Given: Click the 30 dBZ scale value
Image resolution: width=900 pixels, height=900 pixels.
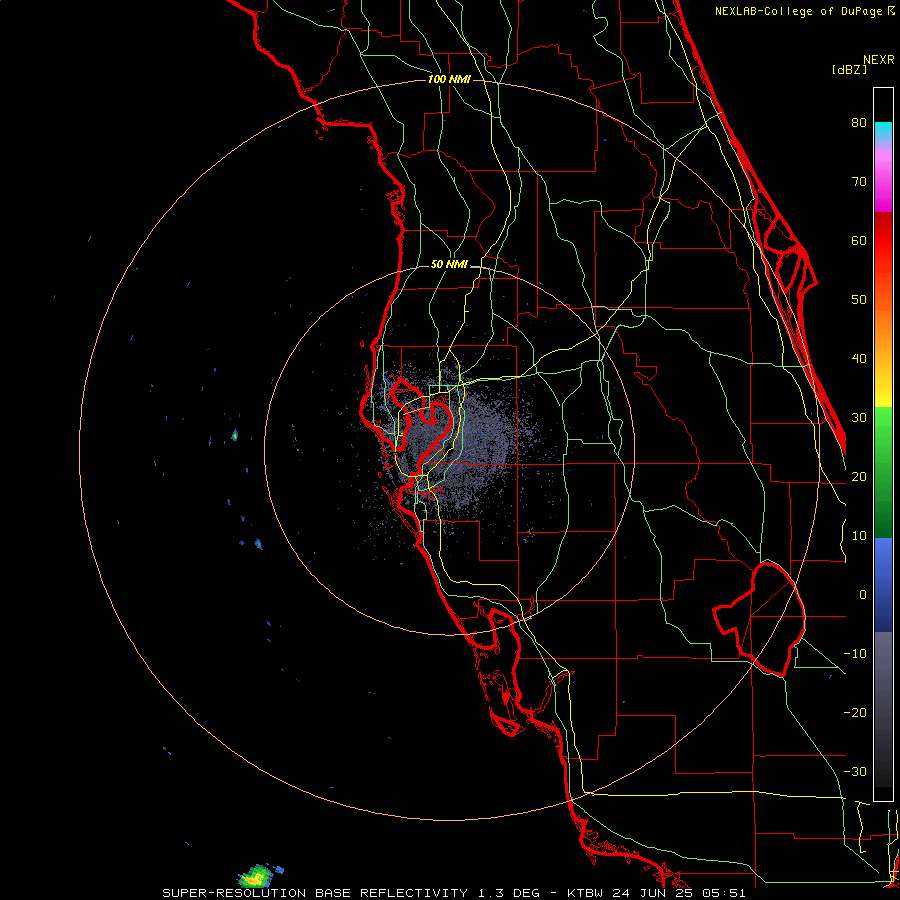Looking at the screenshot, I should tap(859, 418).
